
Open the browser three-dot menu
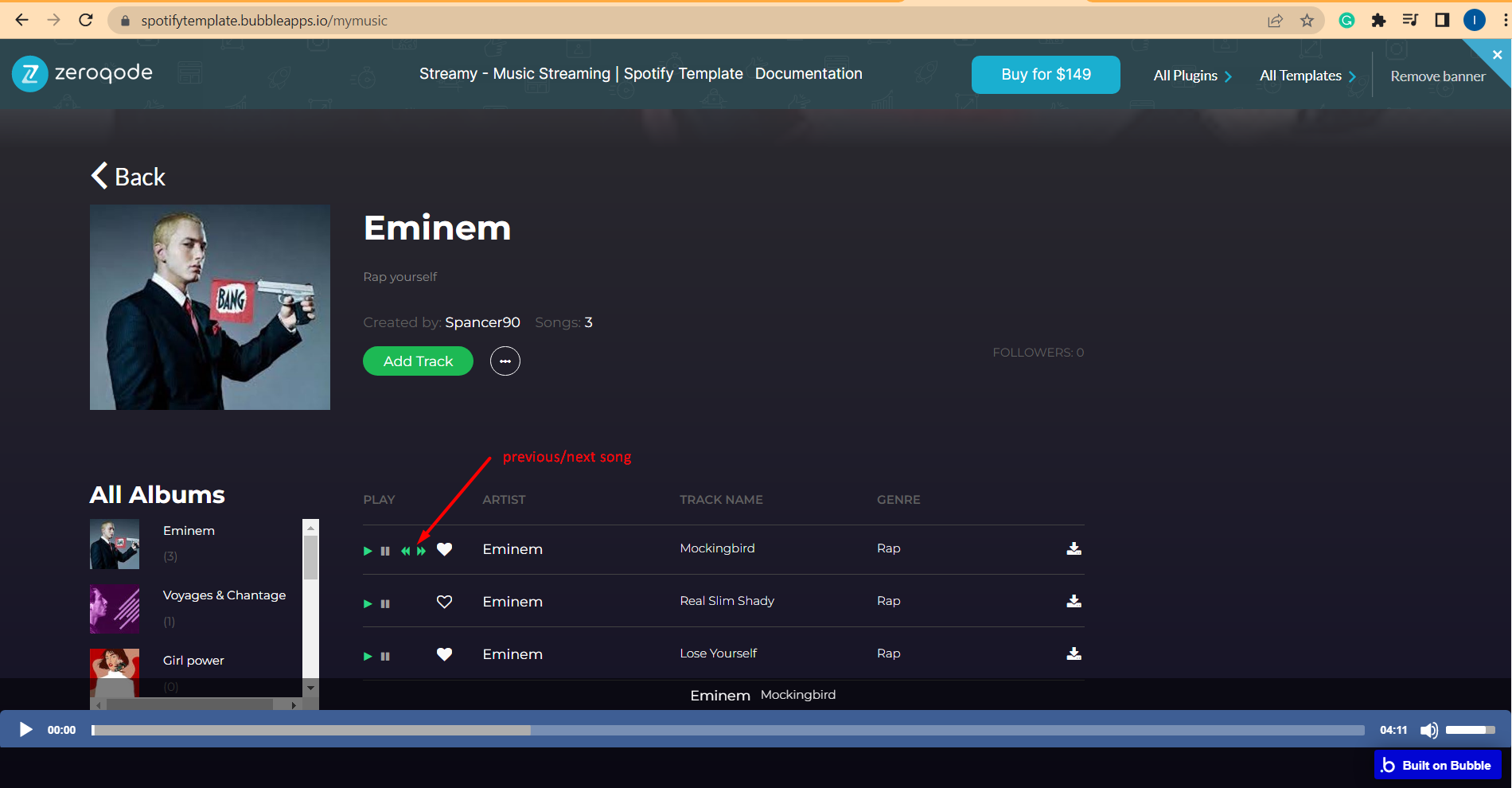(1506, 21)
